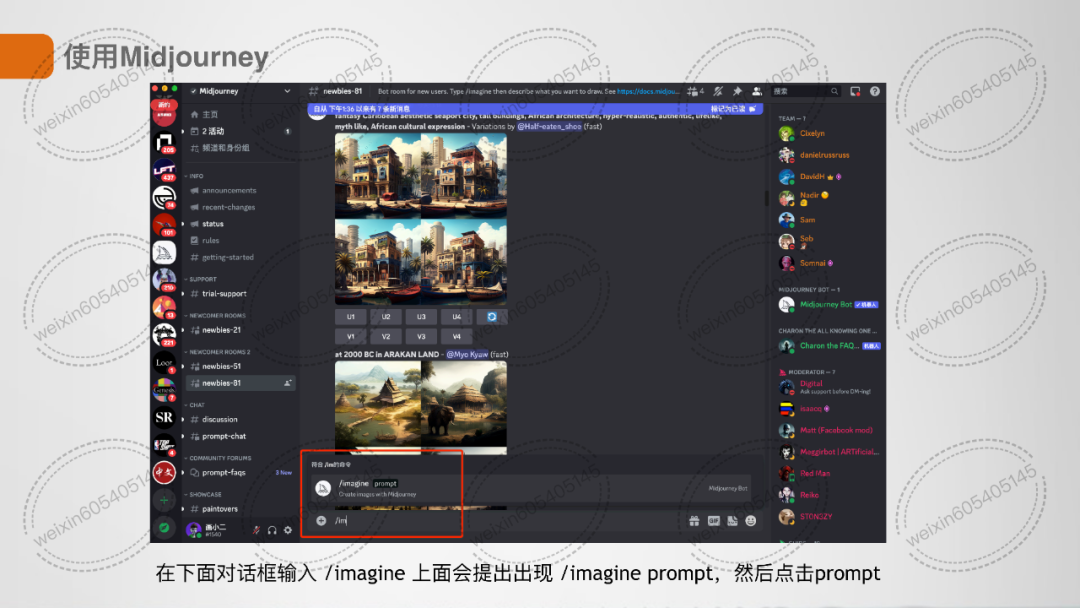Screen dimensions: 1080x608
Task: Open the announcements channel
Action: [x=229, y=190]
